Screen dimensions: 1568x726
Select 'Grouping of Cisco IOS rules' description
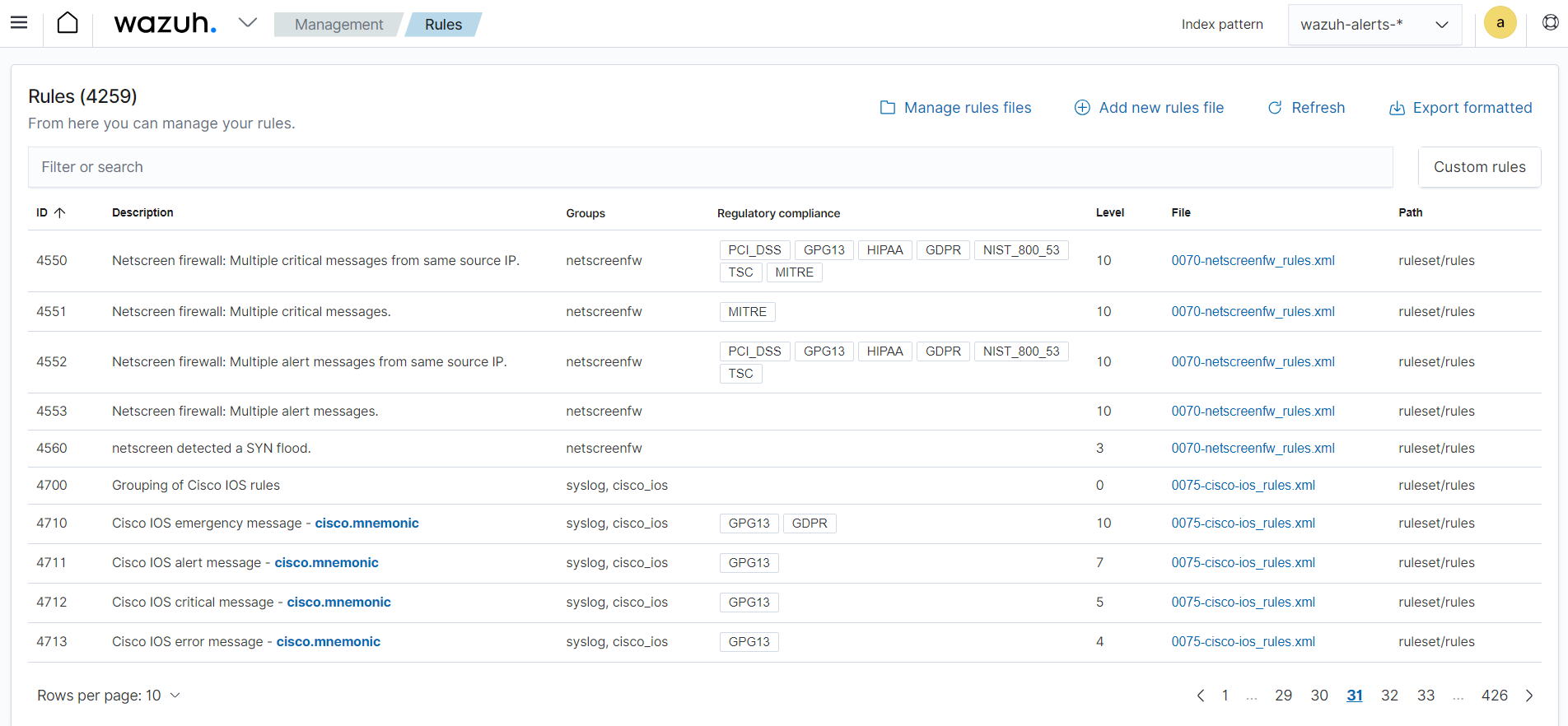tap(196, 486)
